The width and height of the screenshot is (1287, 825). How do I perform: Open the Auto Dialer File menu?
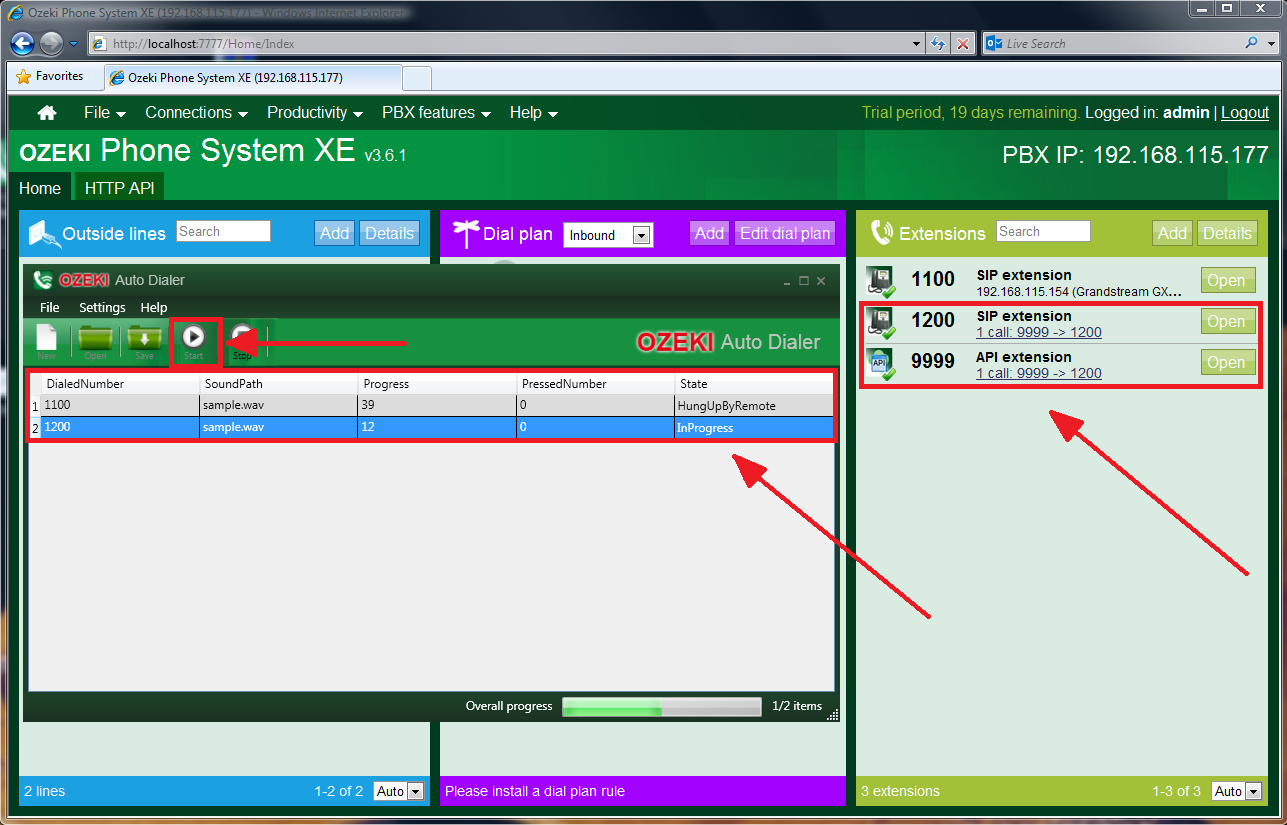coord(49,308)
